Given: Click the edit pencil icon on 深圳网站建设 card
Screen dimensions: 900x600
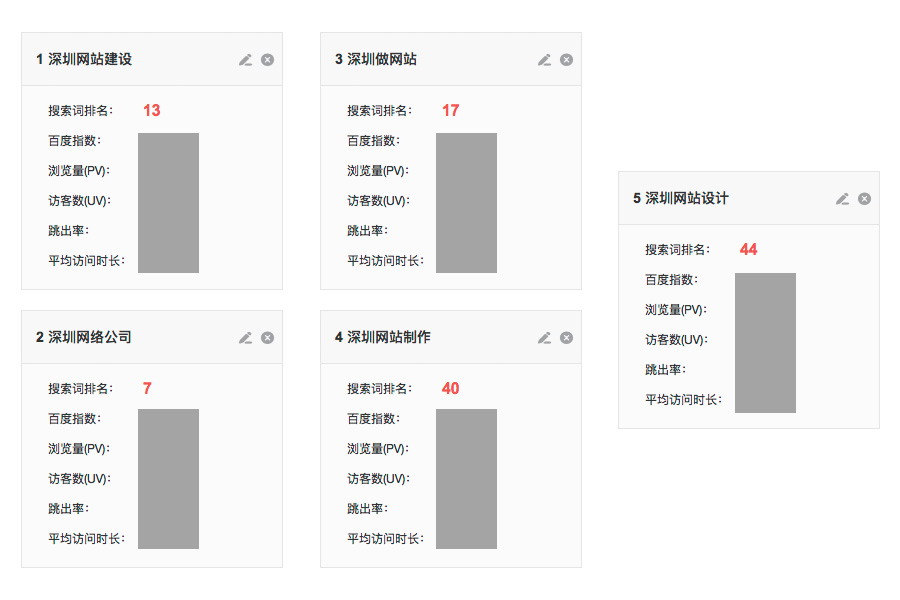Looking at the screenshot, I should [245, 59].
